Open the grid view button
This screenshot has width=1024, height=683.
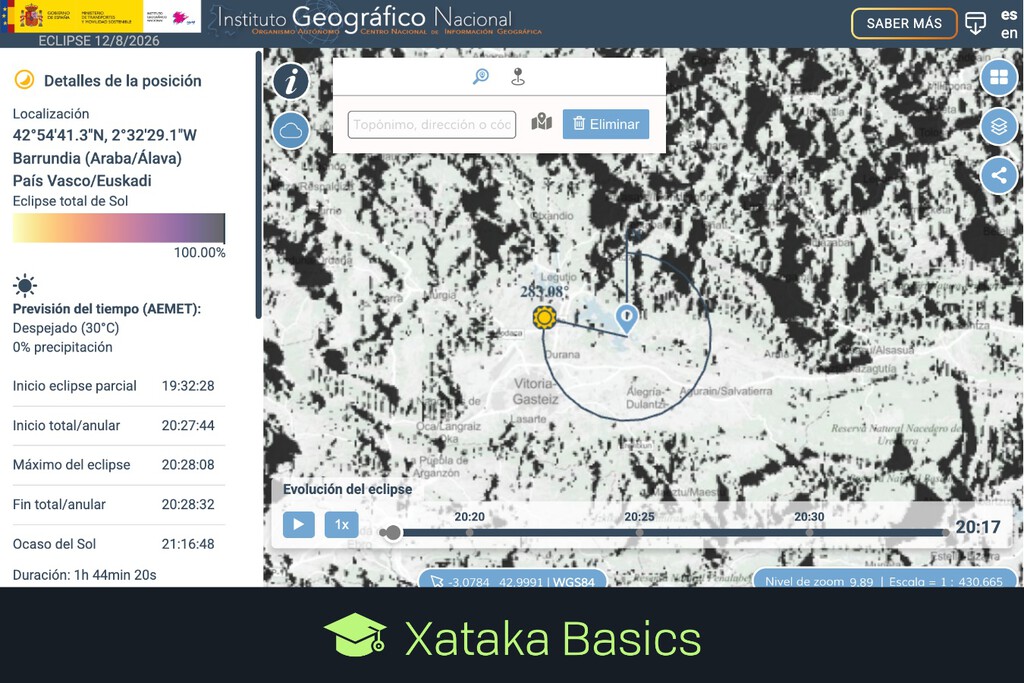coord(999,78)
